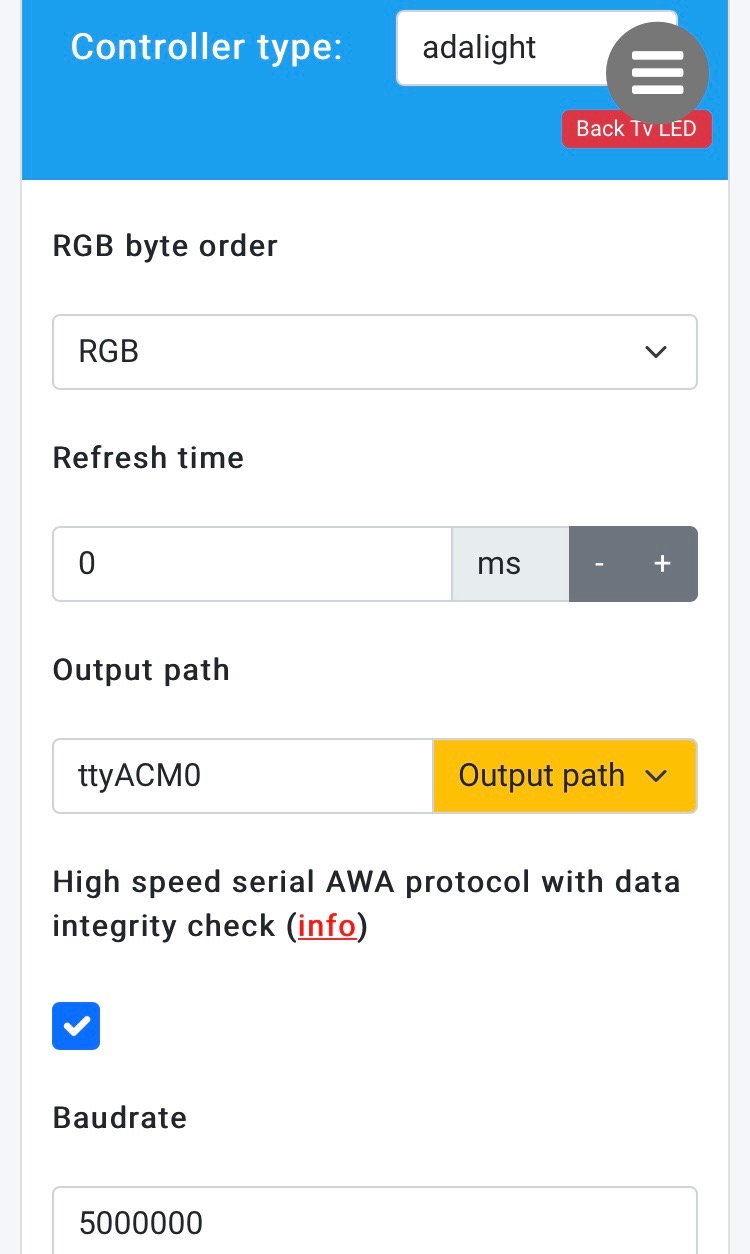Decrease refresh time with the minus button
This screenshot has width=750, height=1254.
[x=599, y=564]
